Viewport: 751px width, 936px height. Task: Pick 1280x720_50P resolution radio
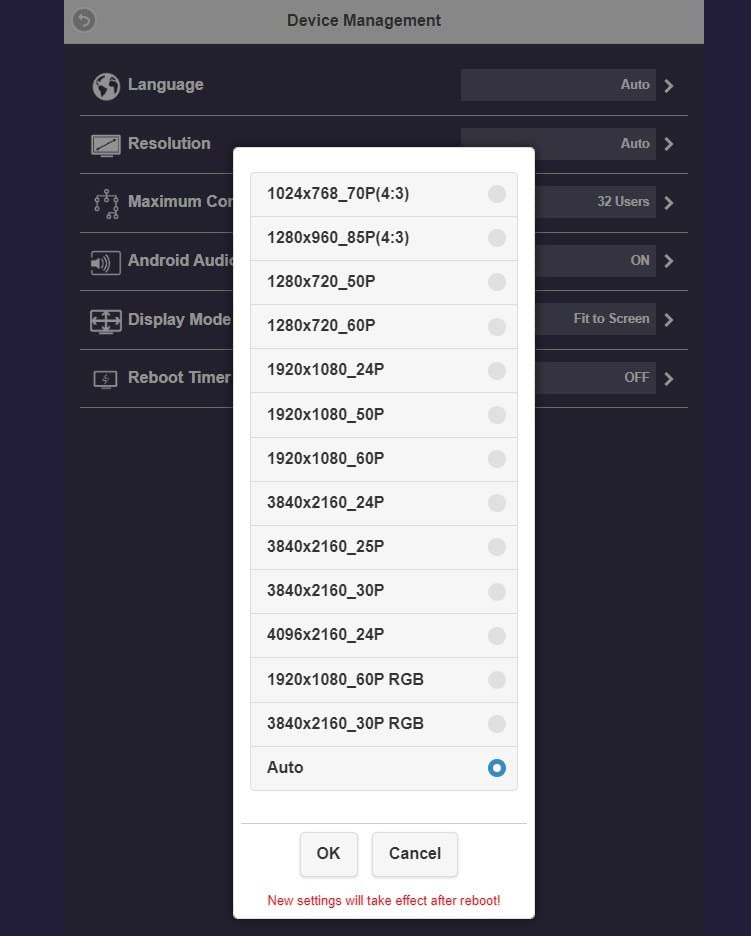coord(497,282)
